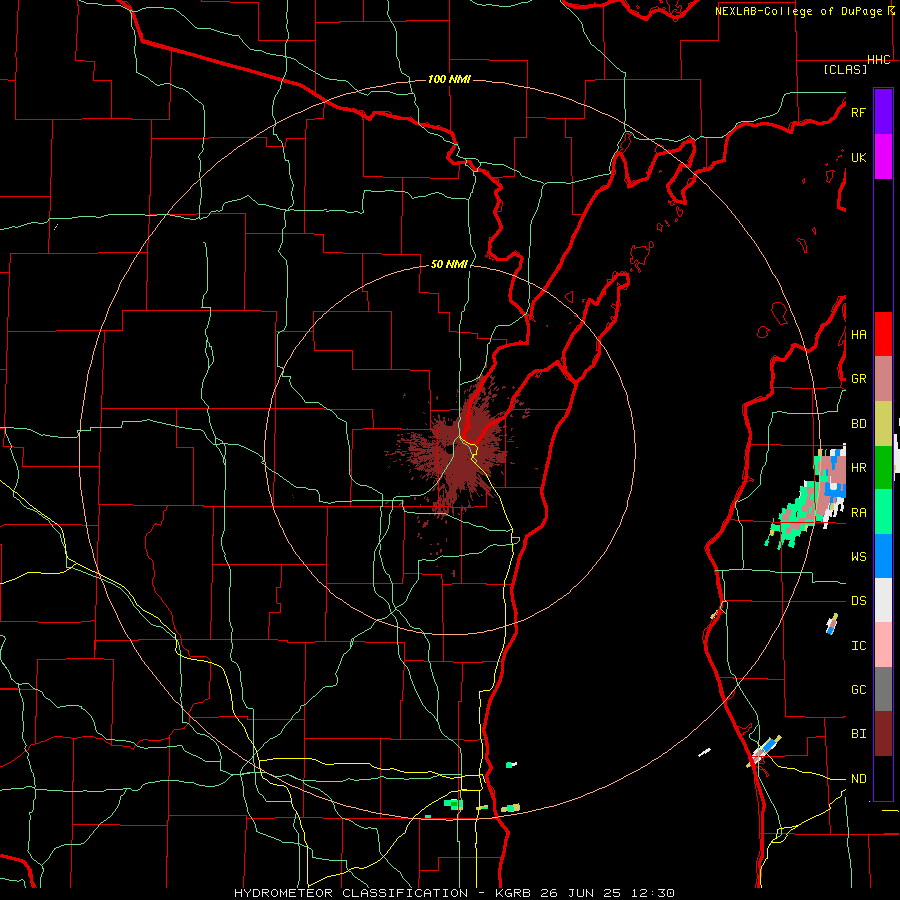Click the 'GR' legend label
Screen dimensions: 900x900
(858, 379)
